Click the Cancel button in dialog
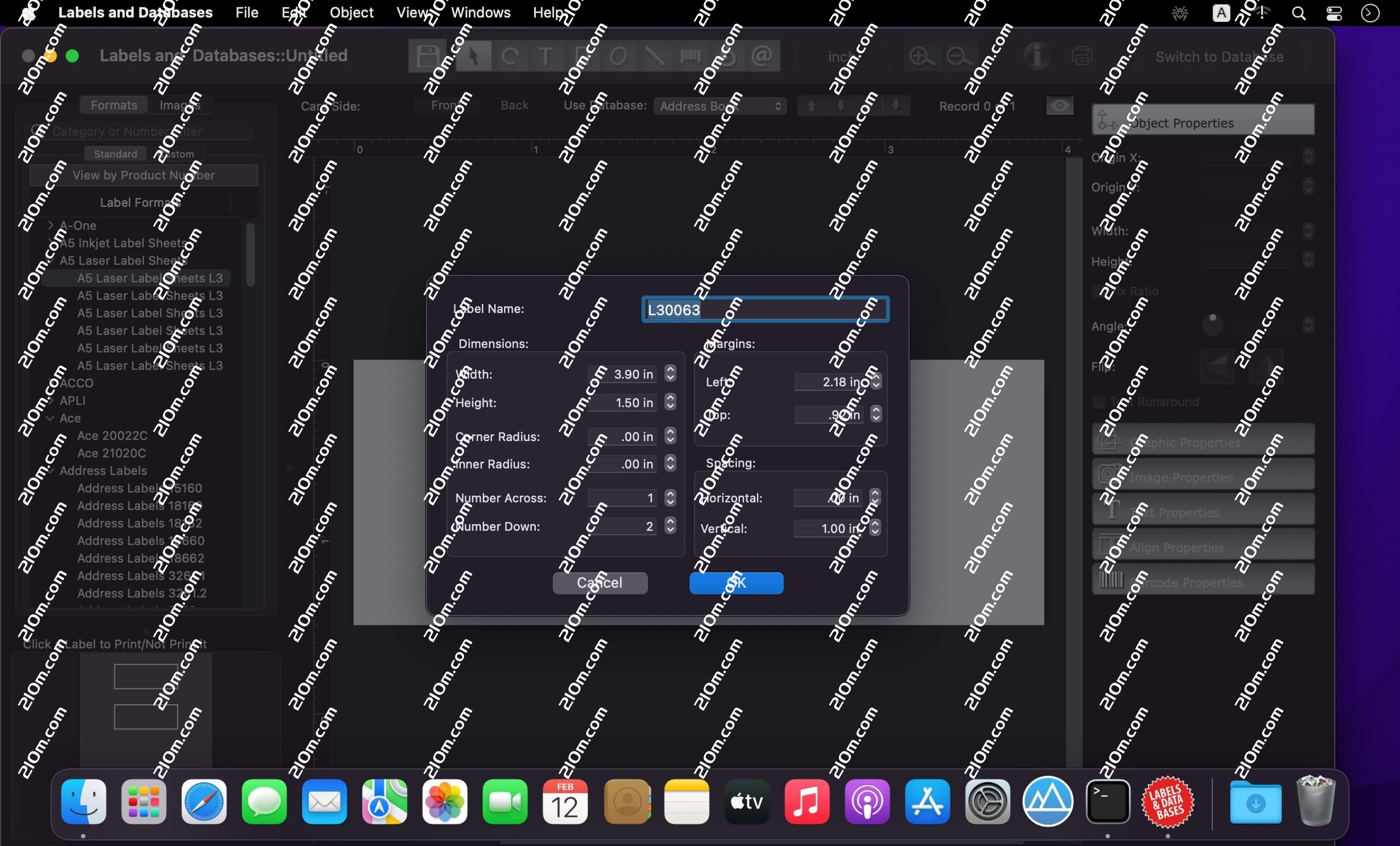Image resolution: width=1400 pixels, height=846 pixels. 599,582
